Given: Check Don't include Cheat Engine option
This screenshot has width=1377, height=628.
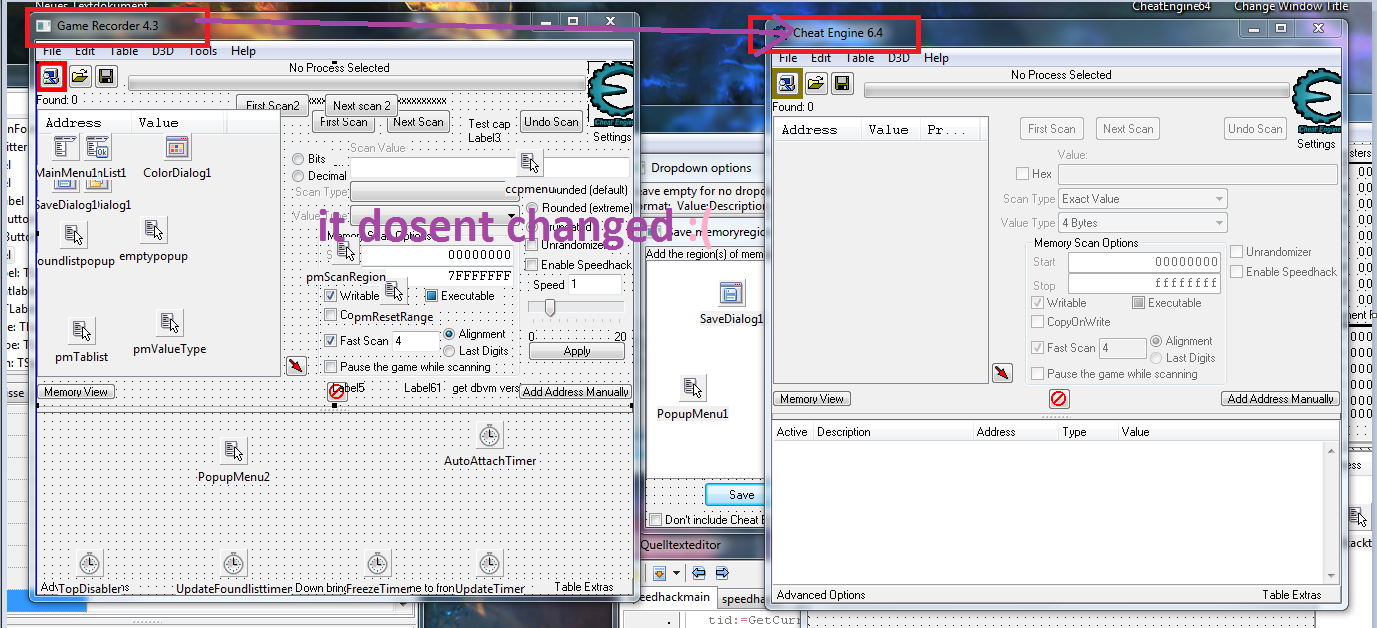Looking at the screenshot, I should [655, 520].
